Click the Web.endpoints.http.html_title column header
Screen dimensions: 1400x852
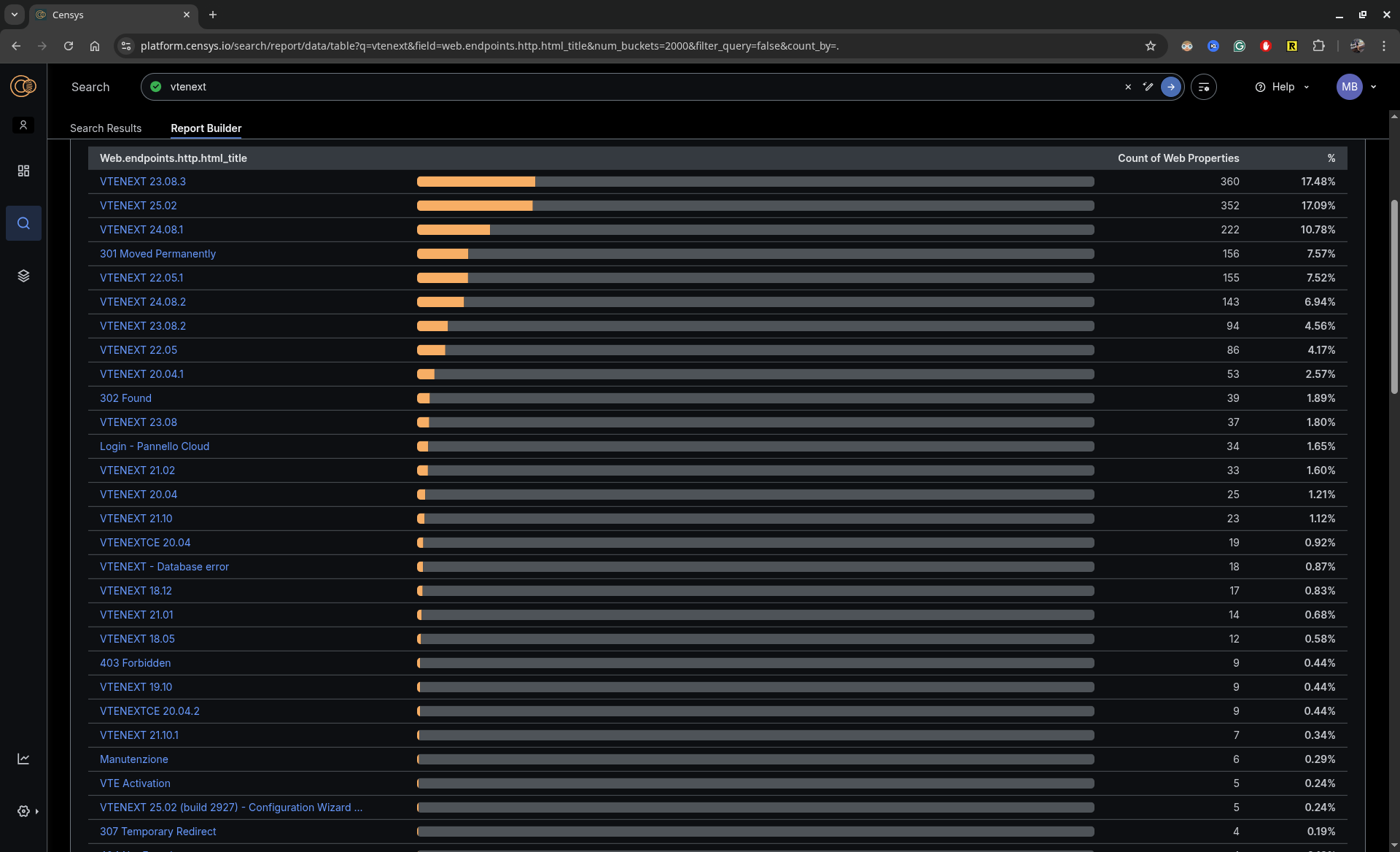click(174, 158)
